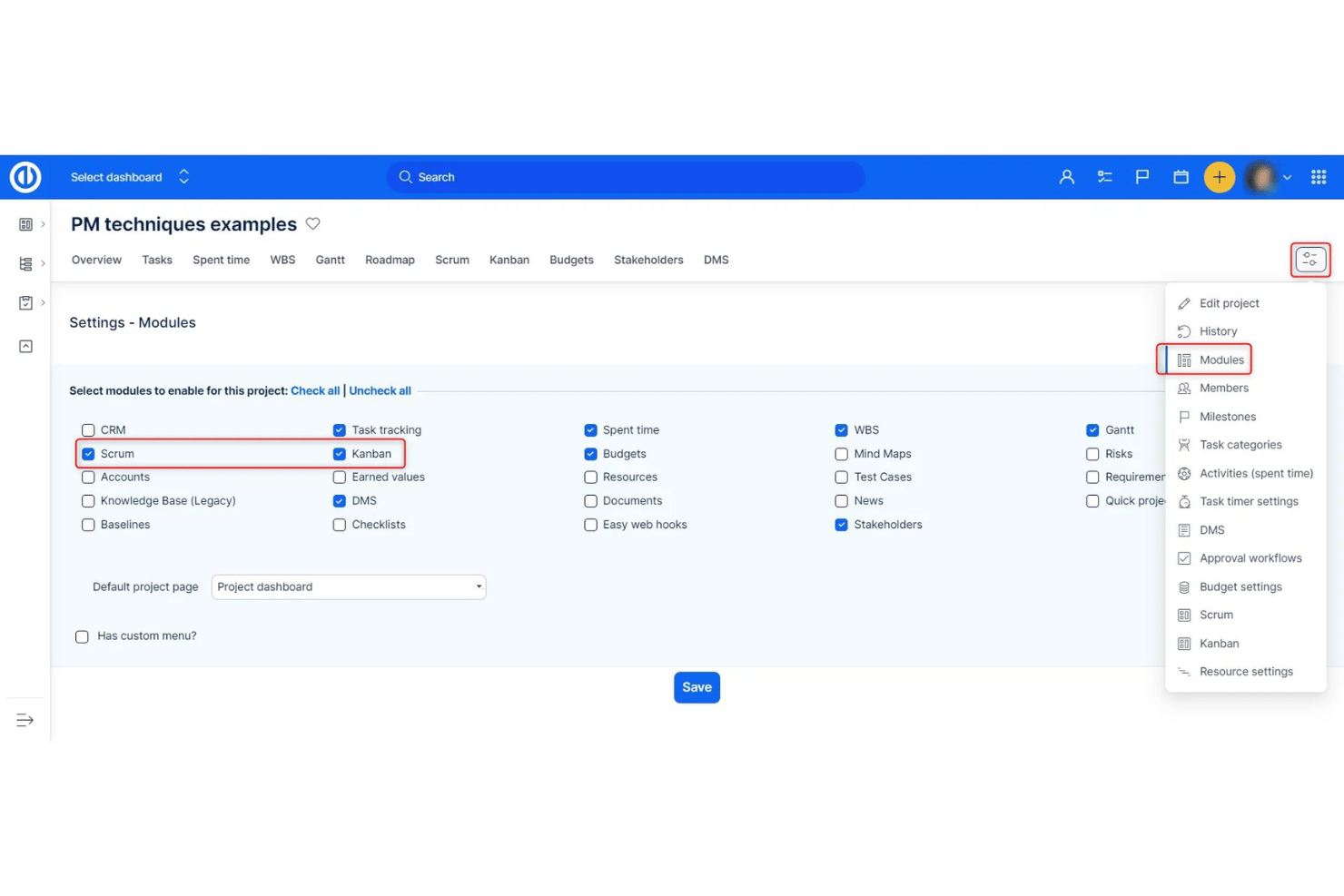
Task: Click the icon beside Resource settings
Action: tap(1184, 672)
